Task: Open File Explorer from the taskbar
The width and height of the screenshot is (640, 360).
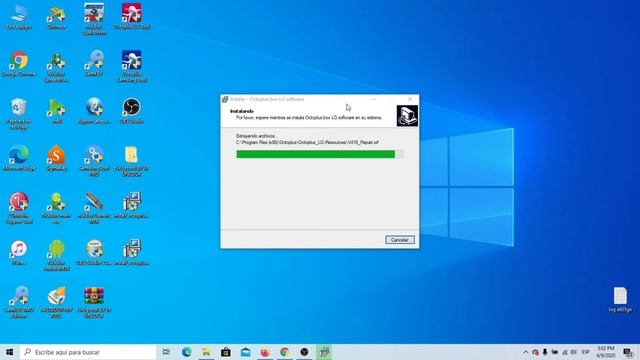Action: tap(206, 352)
